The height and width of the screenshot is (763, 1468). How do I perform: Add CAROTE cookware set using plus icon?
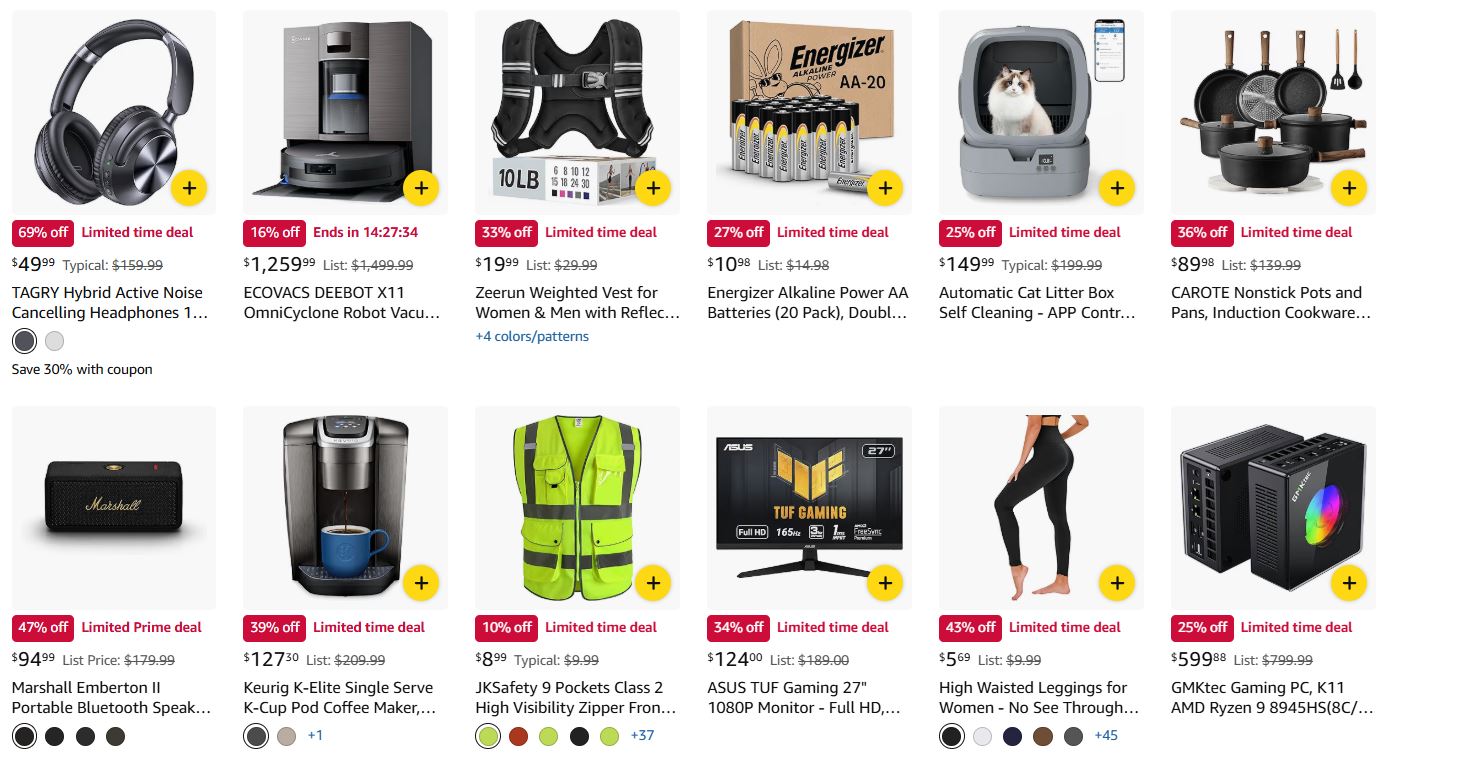pyautogui.click(x=1349, y=187)
